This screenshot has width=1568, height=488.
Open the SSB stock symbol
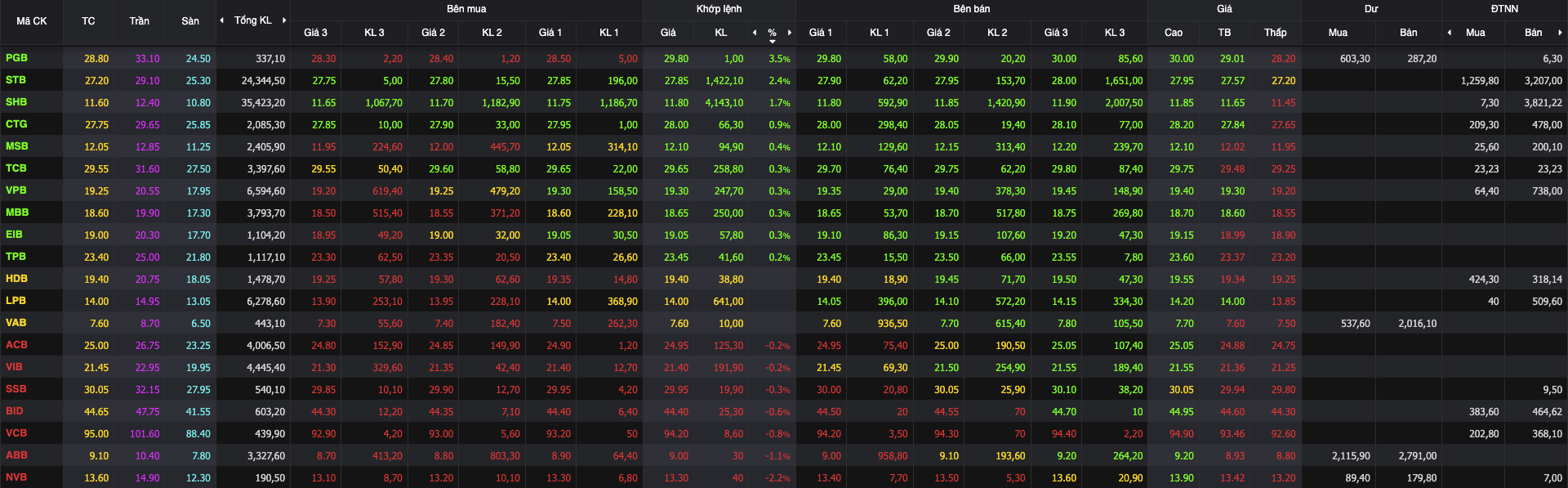tap(16, 389)
